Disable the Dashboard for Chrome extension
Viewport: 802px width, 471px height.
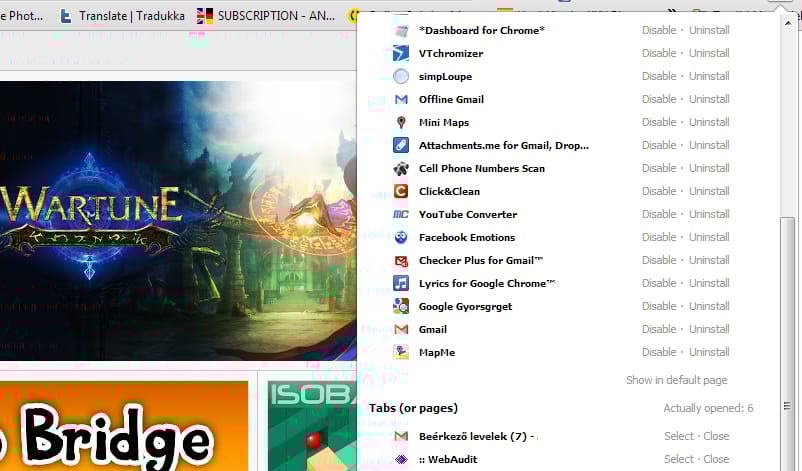[659, 30]
